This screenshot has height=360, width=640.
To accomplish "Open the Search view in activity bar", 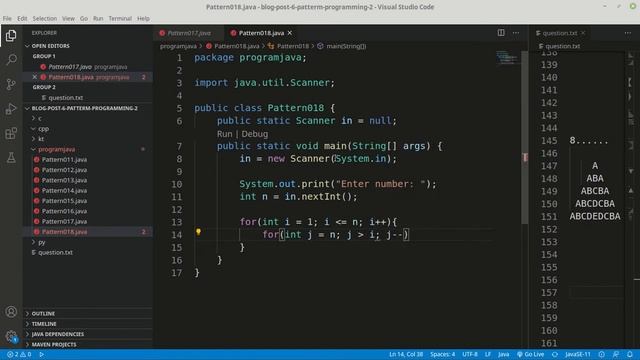I will [11, 60].
